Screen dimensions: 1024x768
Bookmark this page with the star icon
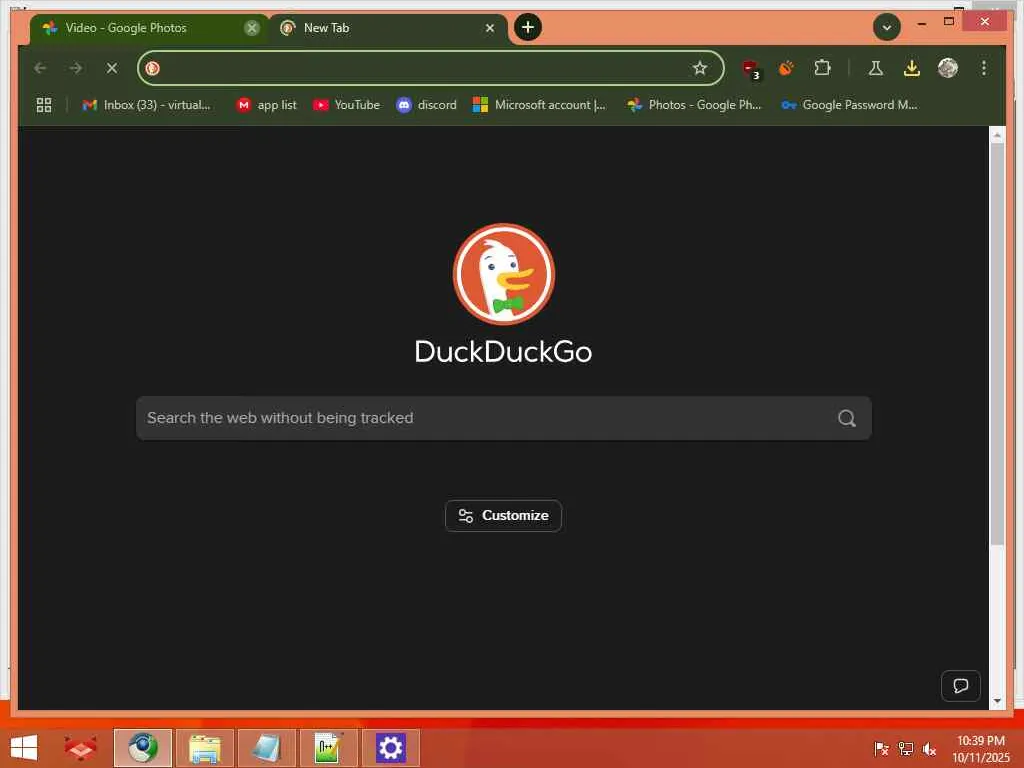(699, 68)
